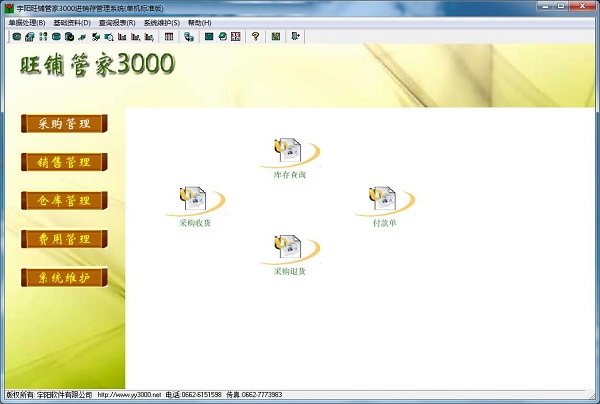Select the 采购管理 sidebar button

click(64, 124)
